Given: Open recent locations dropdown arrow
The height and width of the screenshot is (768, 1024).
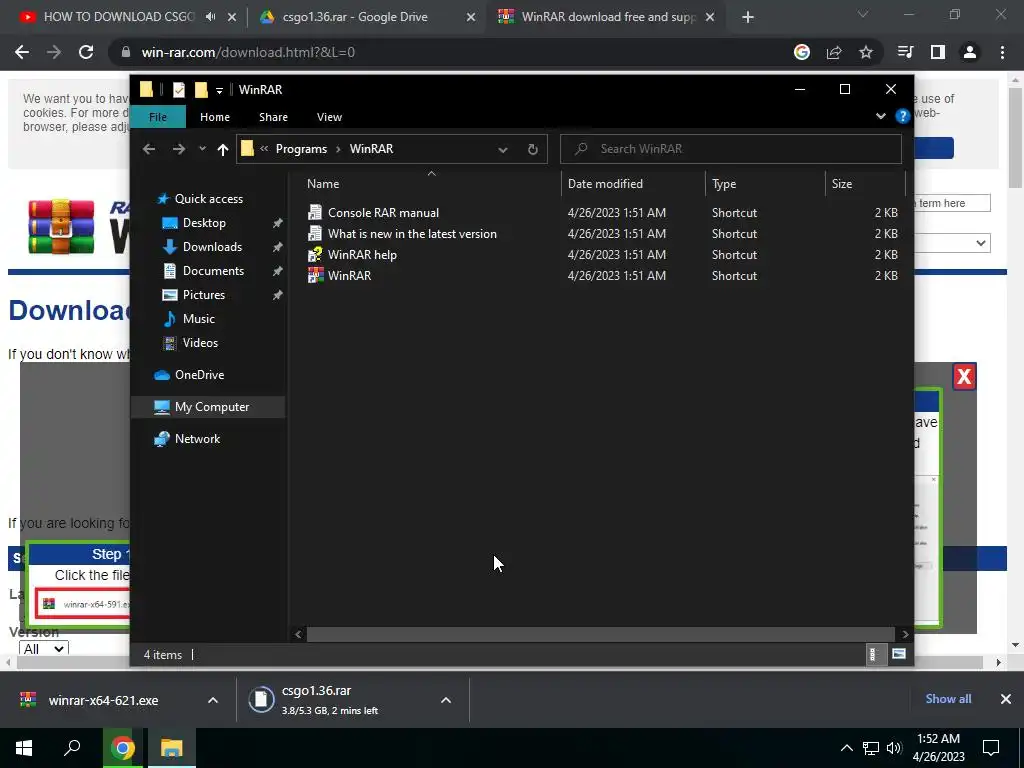Looking at the screenshot, I should tap(202, 149).
